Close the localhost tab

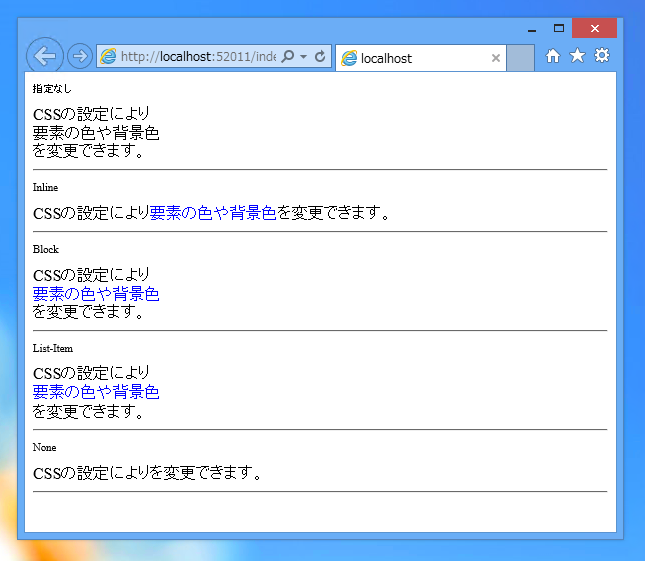pos(496,58)
